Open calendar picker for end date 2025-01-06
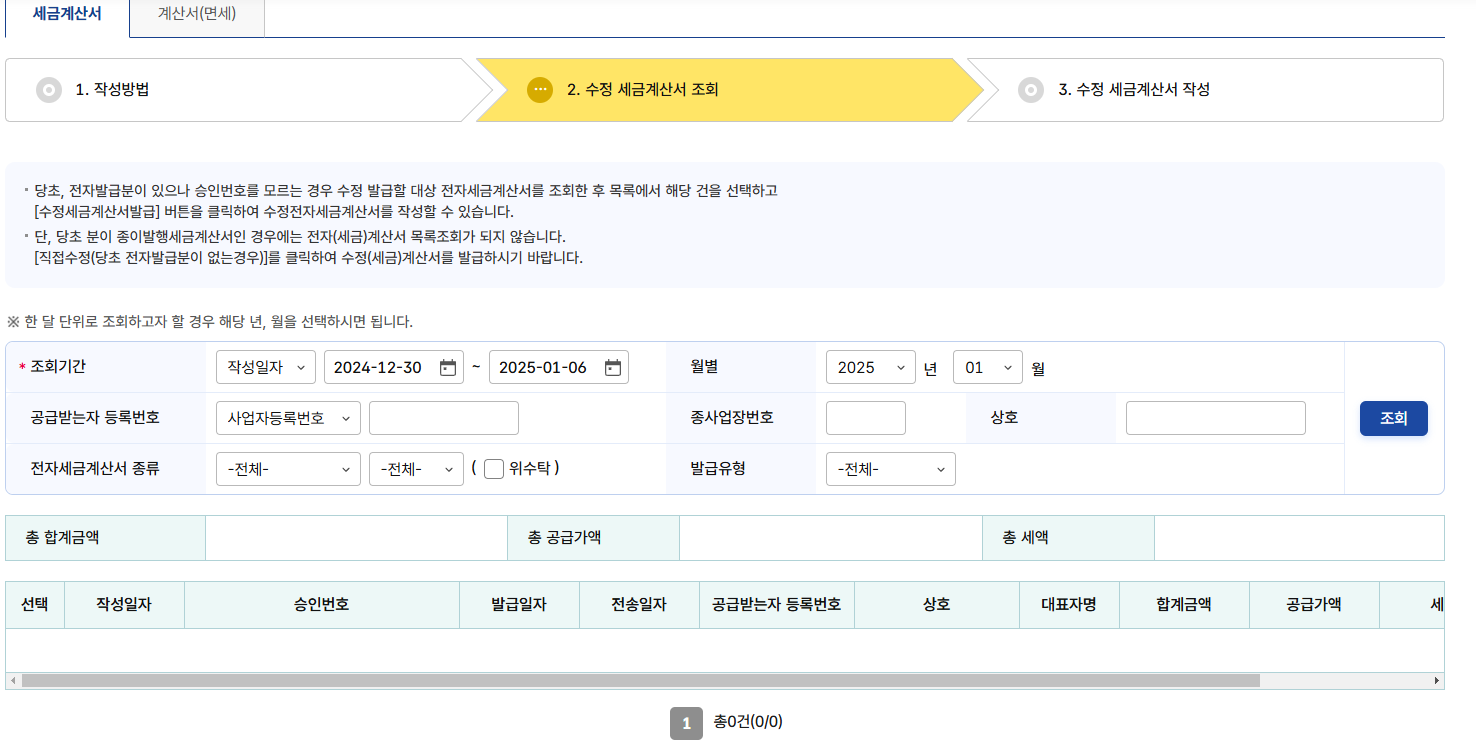Image resolution: width=1476 pixels, height=755 pixels. pyautogui.click(x=613, y=366)
